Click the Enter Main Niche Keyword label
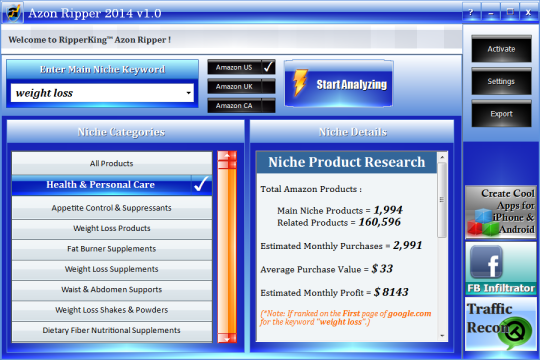Image resolution: width=540 pixels, height=360 pixels. point(102,70)
